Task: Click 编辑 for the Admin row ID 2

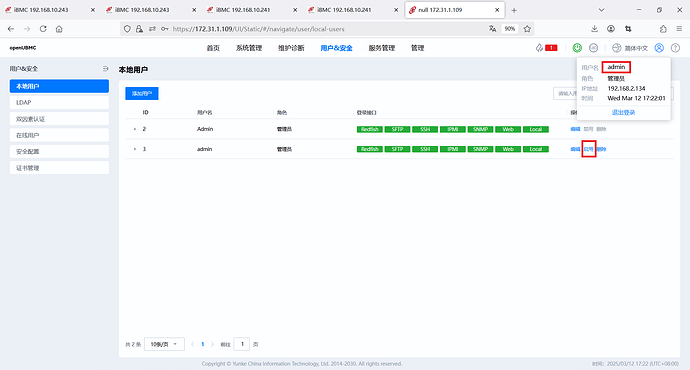Action: (575, 129)
